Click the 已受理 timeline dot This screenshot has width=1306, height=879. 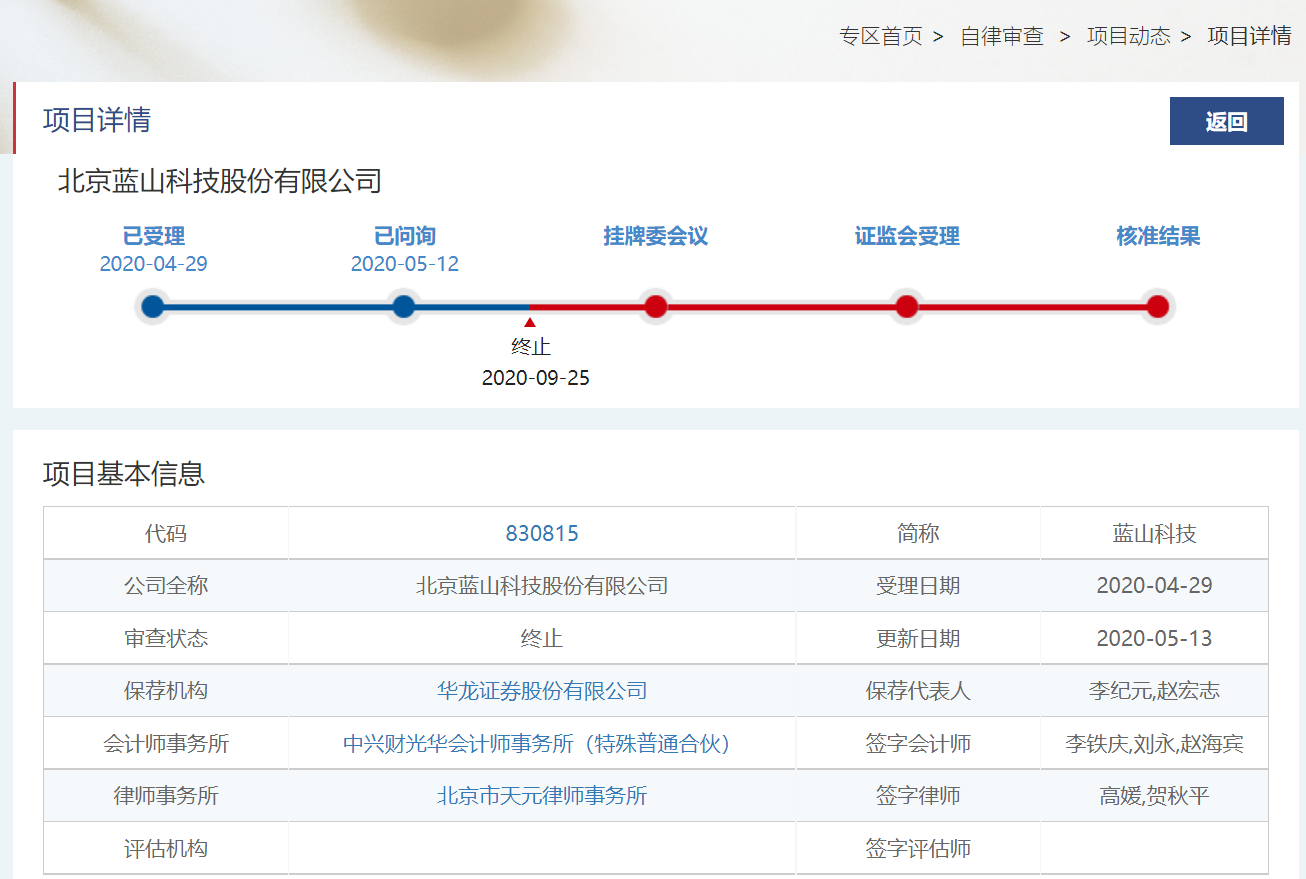[x=153, y=306]
